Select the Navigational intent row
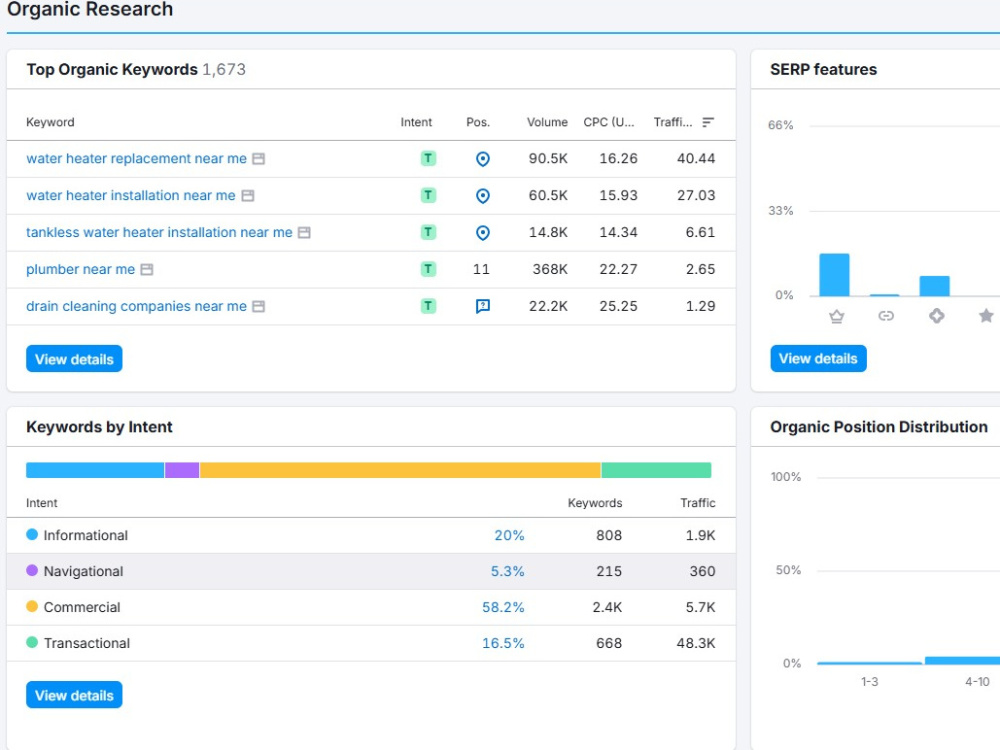Screen dimensions: 1000x750 (371, 571)
